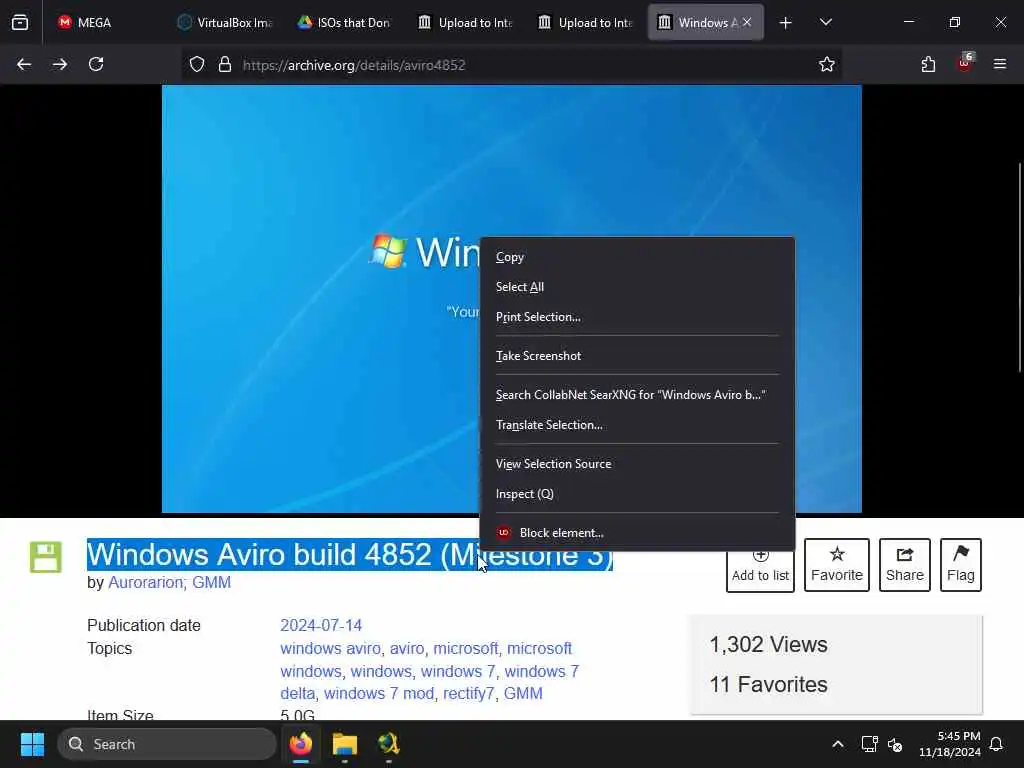Click the Firefox taskbar icon
This screenshot has width=1024, height=768.
[301, 744]
